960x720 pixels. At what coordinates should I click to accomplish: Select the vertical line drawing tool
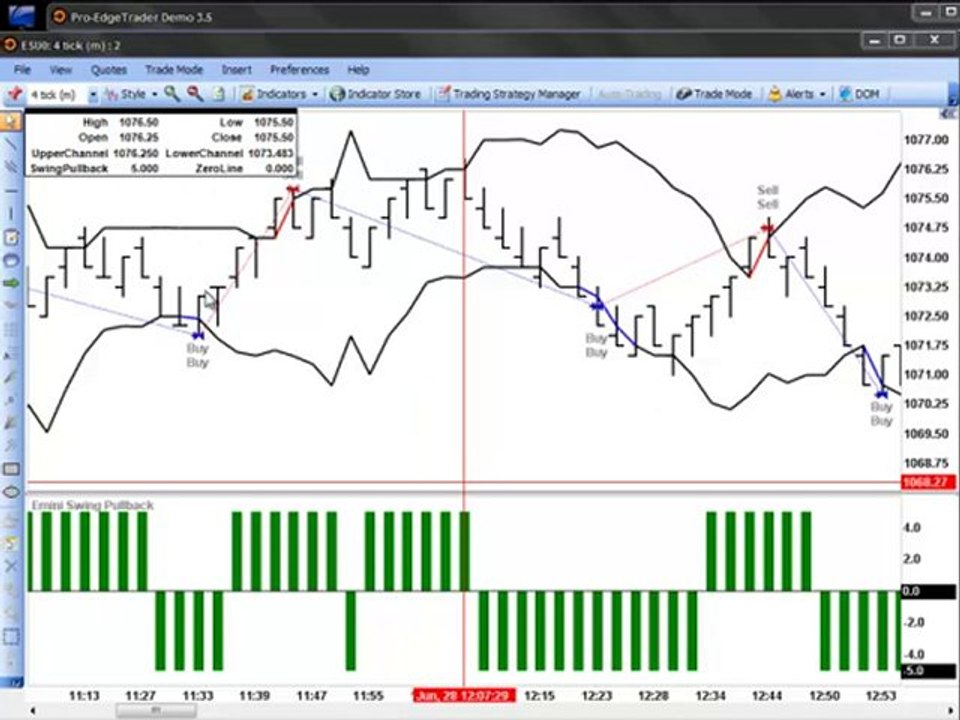point(11,214)
